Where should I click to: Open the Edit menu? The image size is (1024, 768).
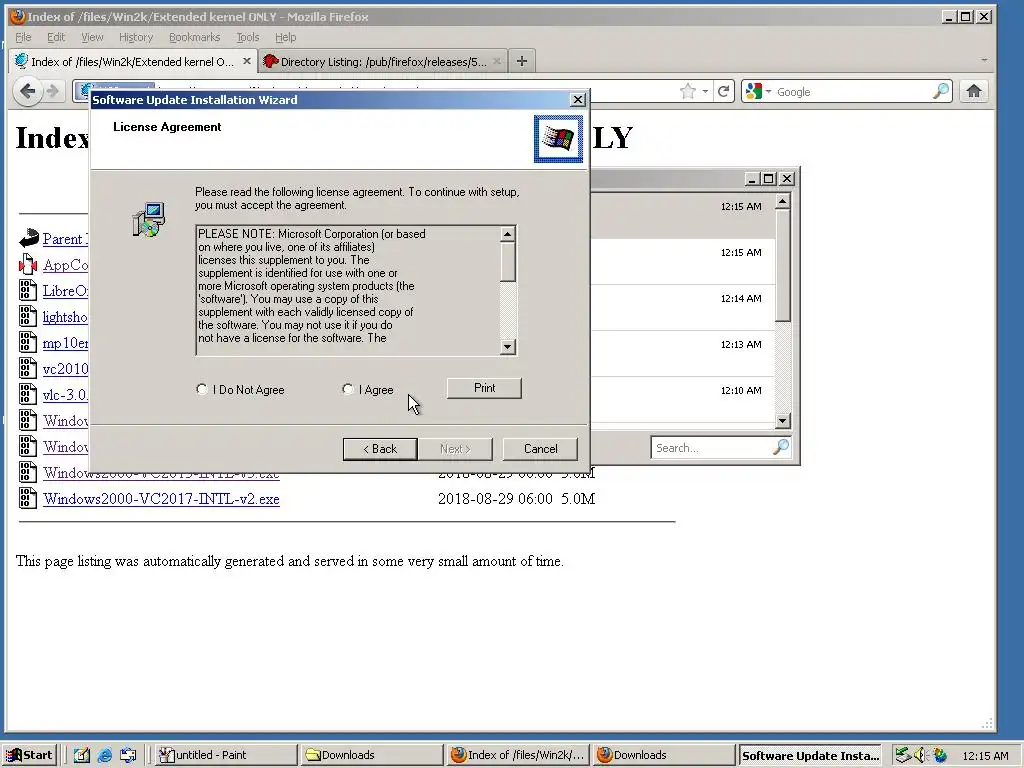pyautogui.click(x=56, y=37)
